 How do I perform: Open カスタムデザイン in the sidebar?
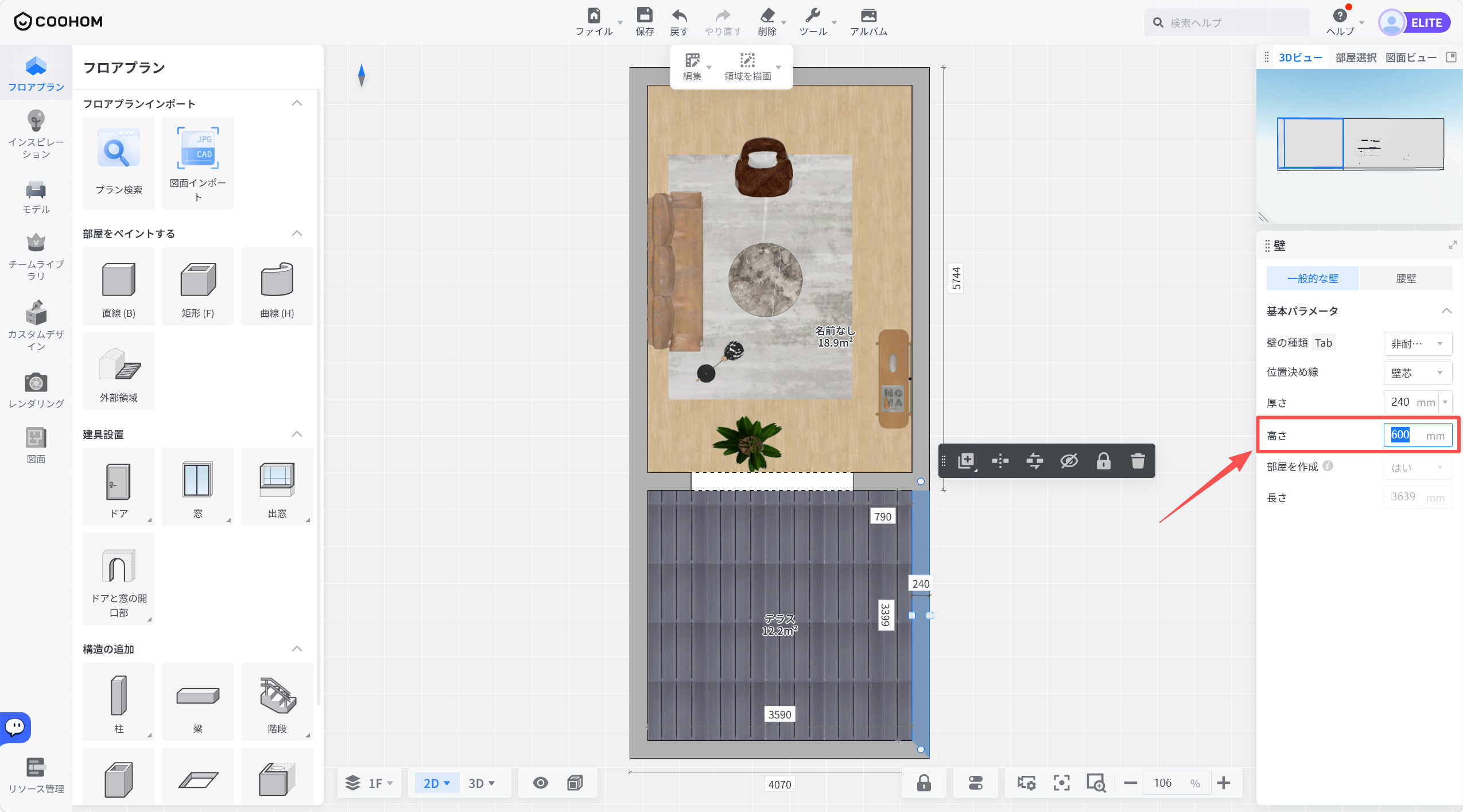[x=36, y=325]
